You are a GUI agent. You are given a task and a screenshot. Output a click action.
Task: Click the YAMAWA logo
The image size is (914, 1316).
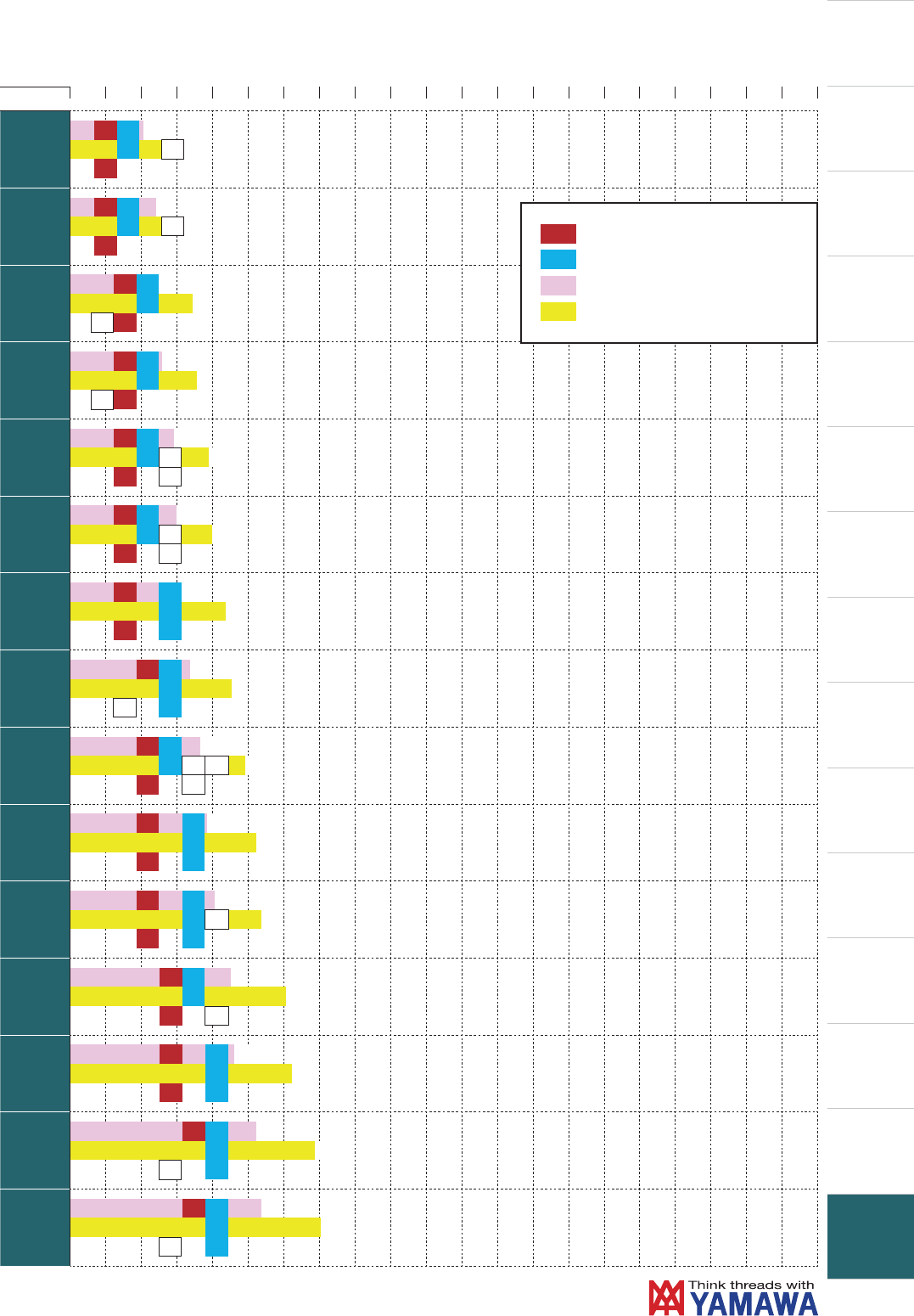click(733, 1297)
